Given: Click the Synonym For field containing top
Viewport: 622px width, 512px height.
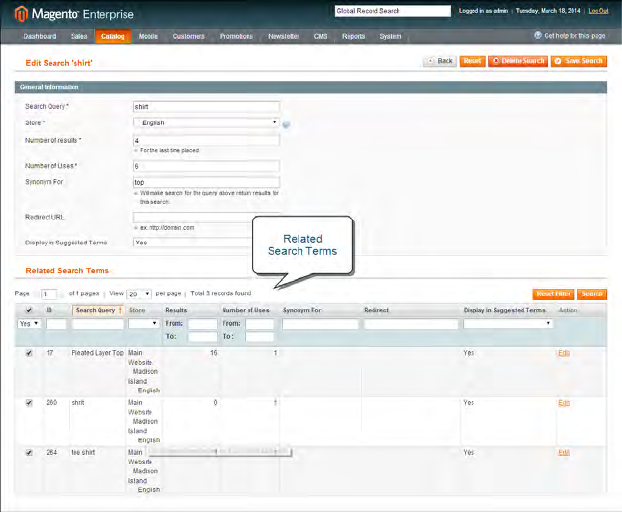Looking at the screenshot, I should tap(206, 182).
